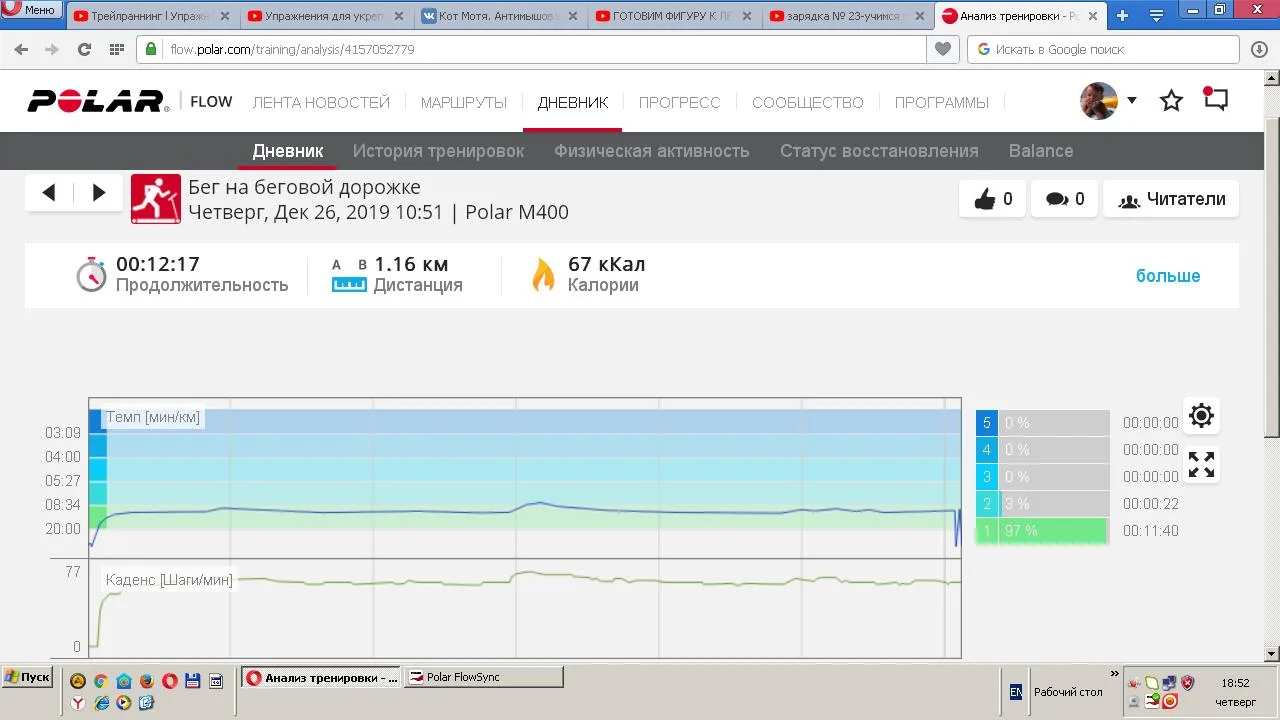Click the taskbar clock showing 18:52
Image resolution: width=1280 pixels, height=720 pixels.
coord(1235,683)
